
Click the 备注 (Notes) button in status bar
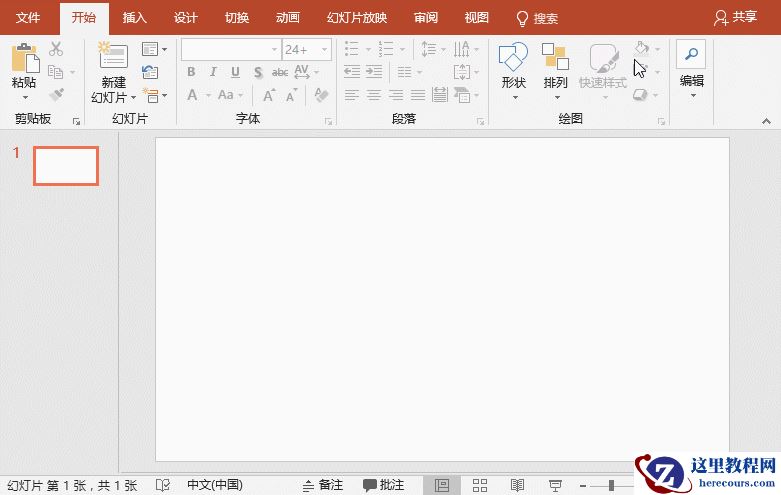[323, 485]
